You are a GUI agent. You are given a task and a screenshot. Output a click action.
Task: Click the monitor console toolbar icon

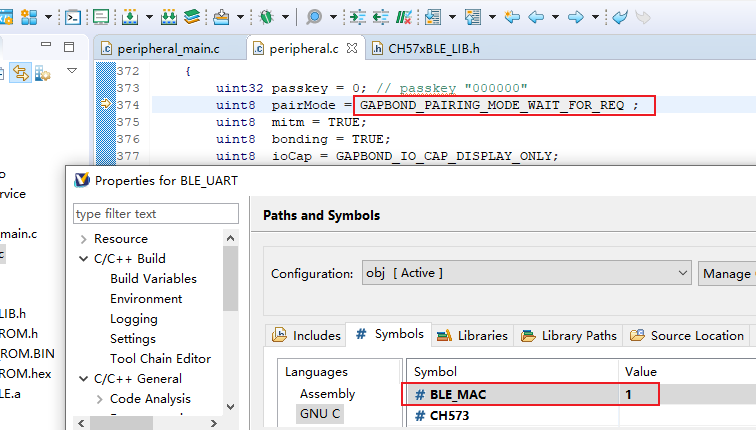click(101, 16)
